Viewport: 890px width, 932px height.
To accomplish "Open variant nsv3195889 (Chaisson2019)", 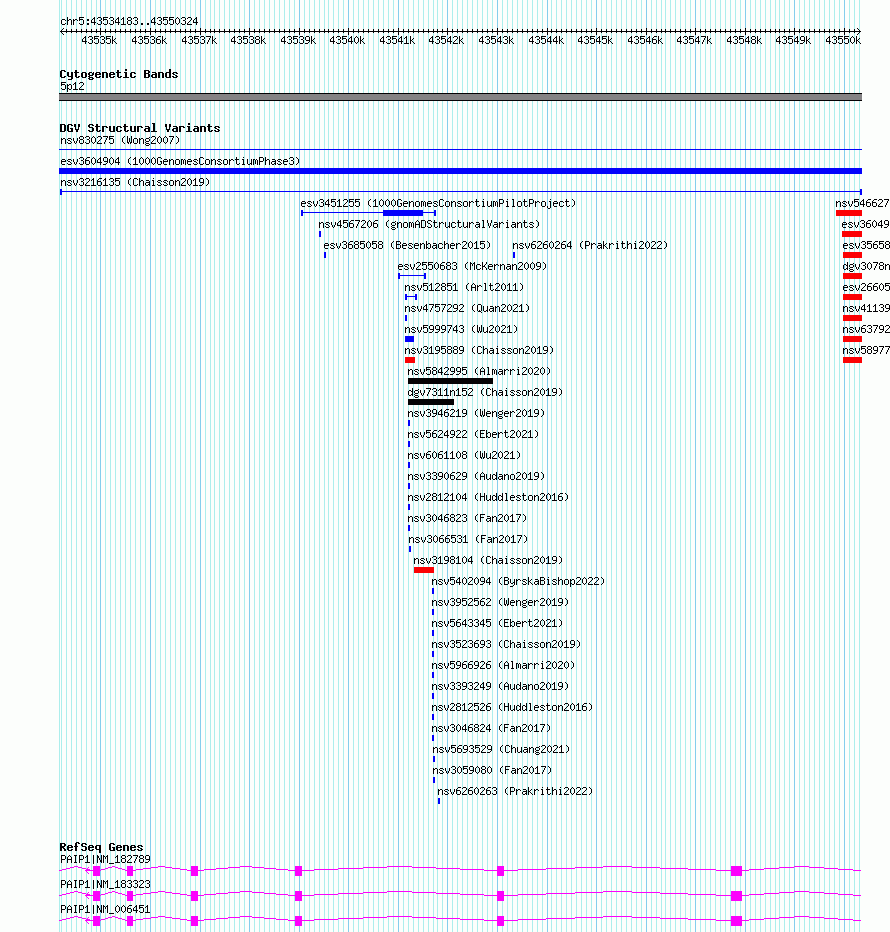I will pos(479,351).
